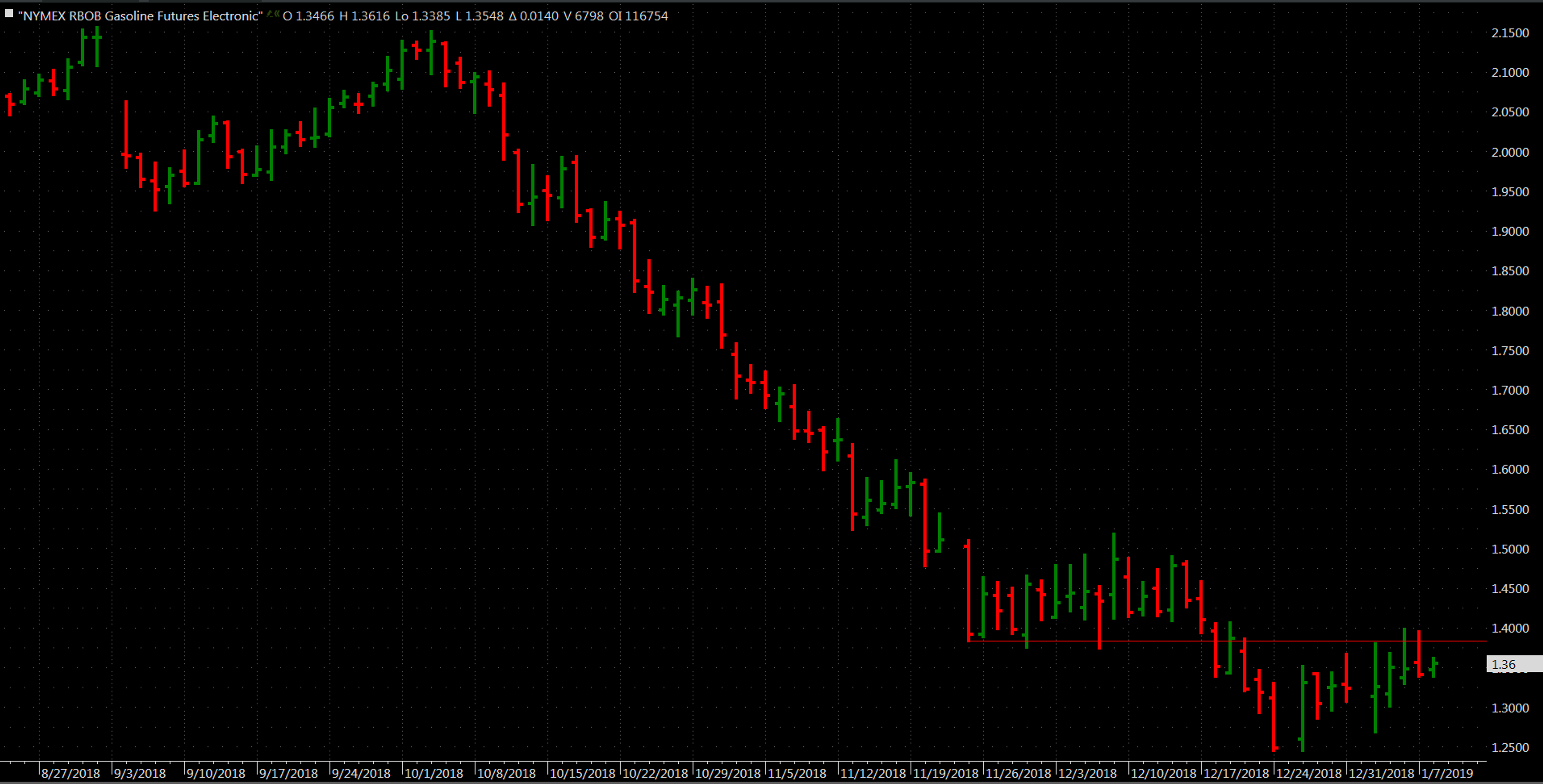This screenshot has height=784, width=1543.
Task: Click the 2.1000 price axis label
Action: pos(1510,73)
